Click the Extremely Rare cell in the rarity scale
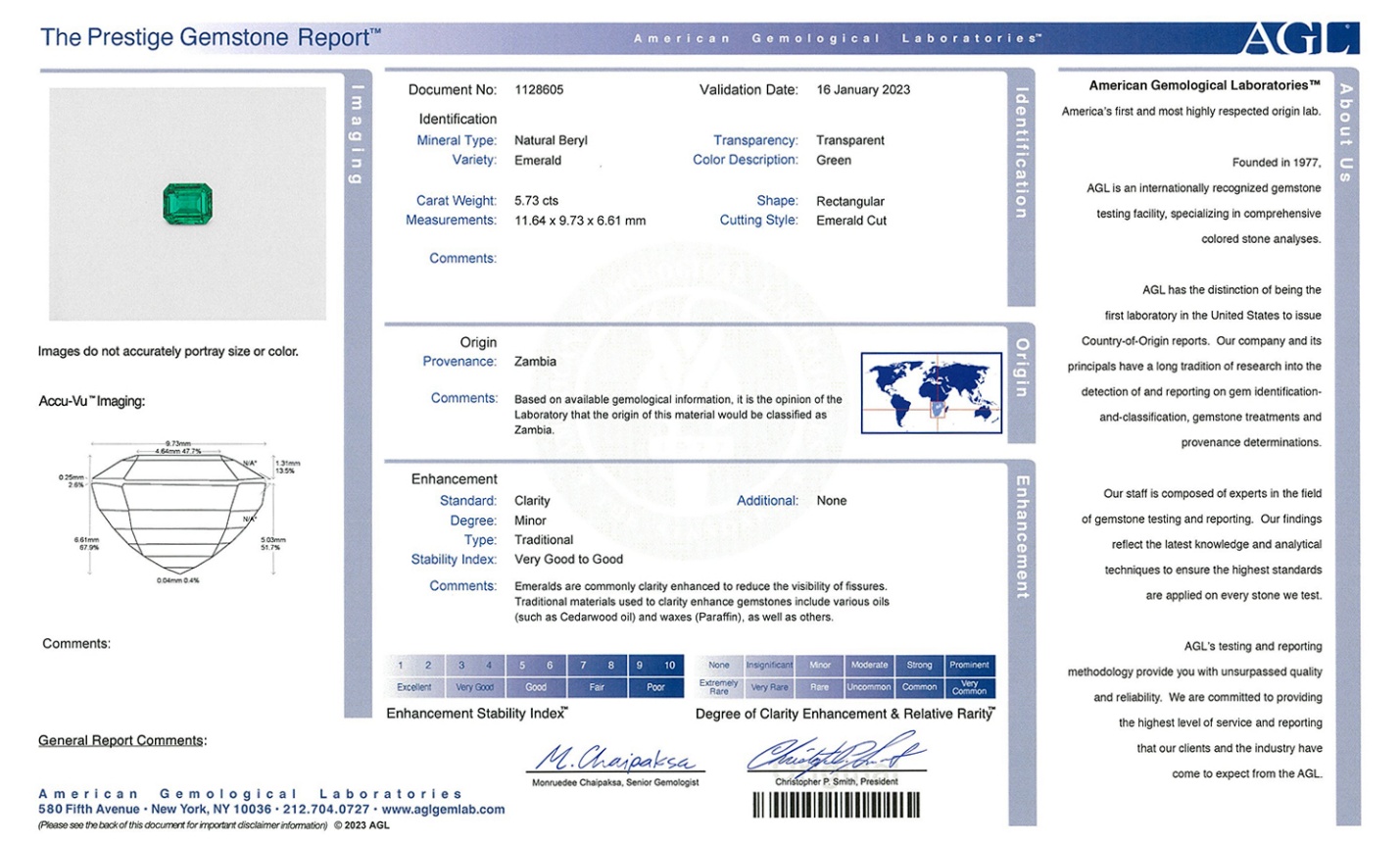 click(718, 687)
